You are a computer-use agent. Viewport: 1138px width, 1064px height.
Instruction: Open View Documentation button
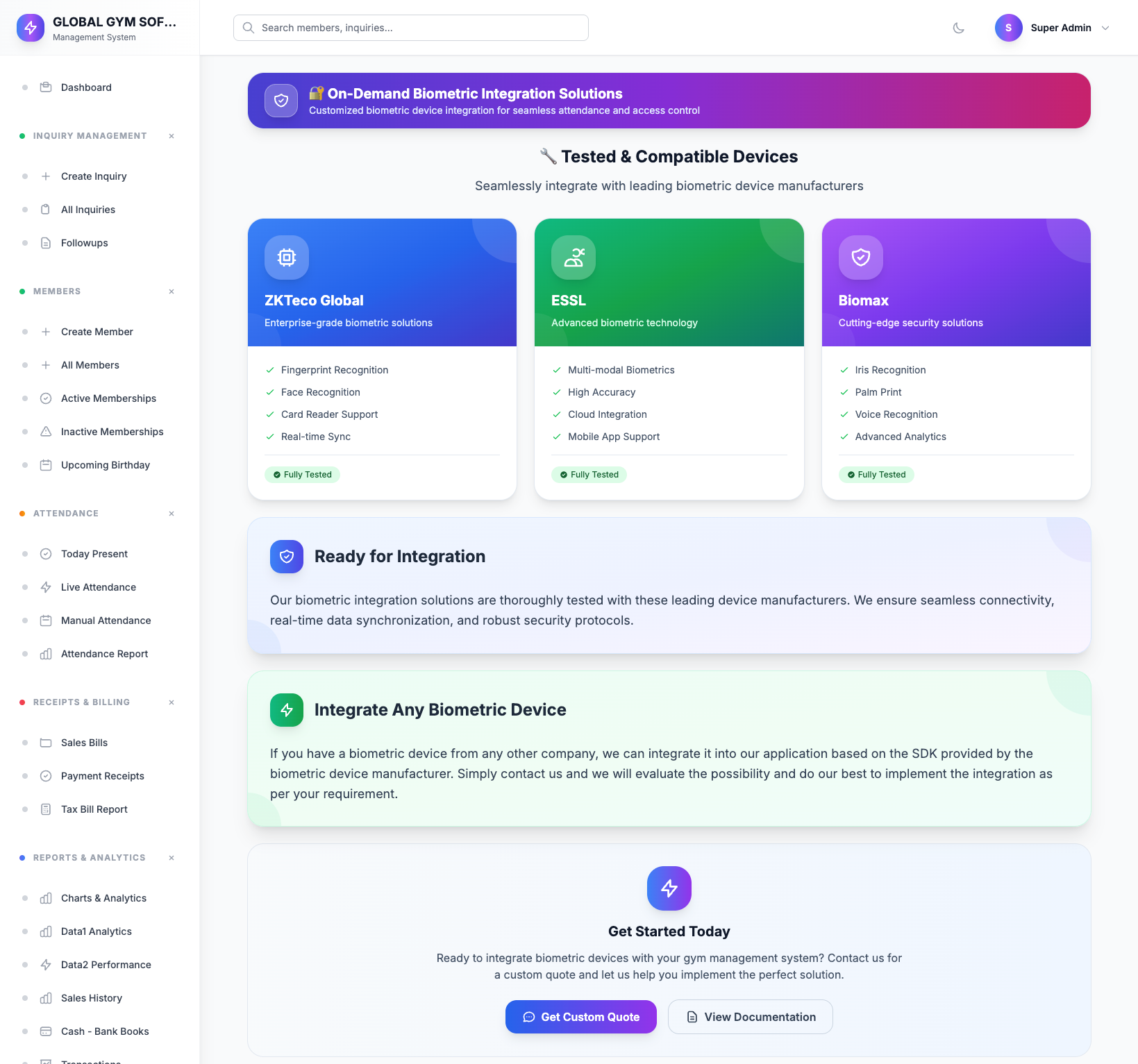(750, 1017)
